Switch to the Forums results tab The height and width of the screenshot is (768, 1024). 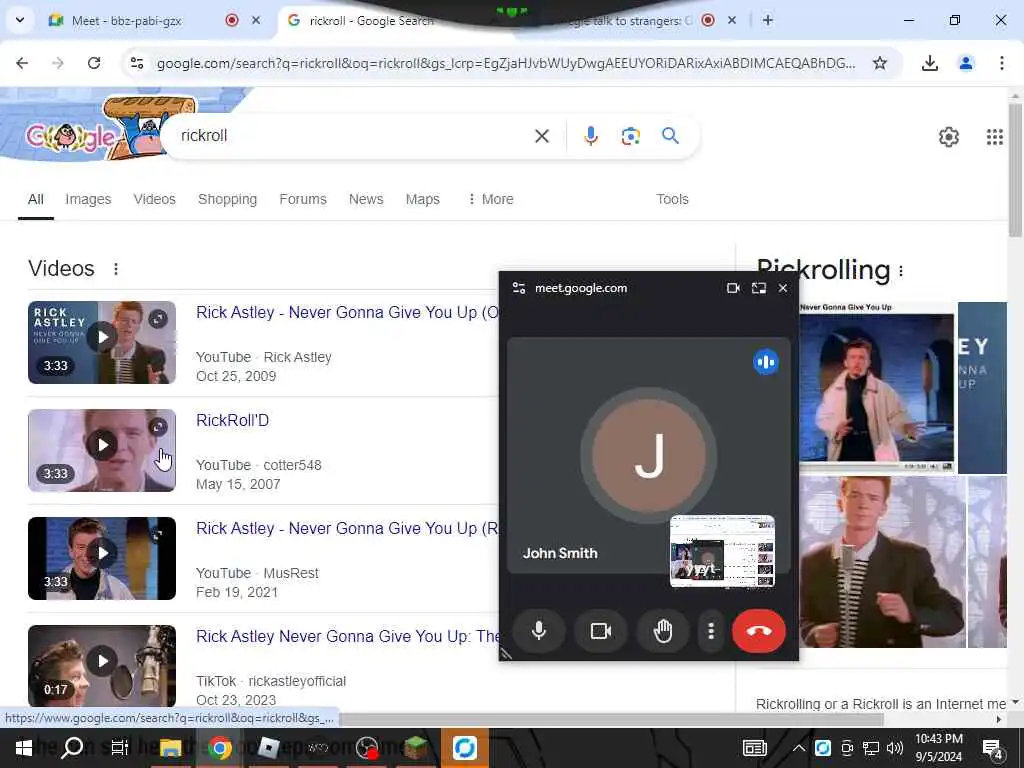coord(302,199)
